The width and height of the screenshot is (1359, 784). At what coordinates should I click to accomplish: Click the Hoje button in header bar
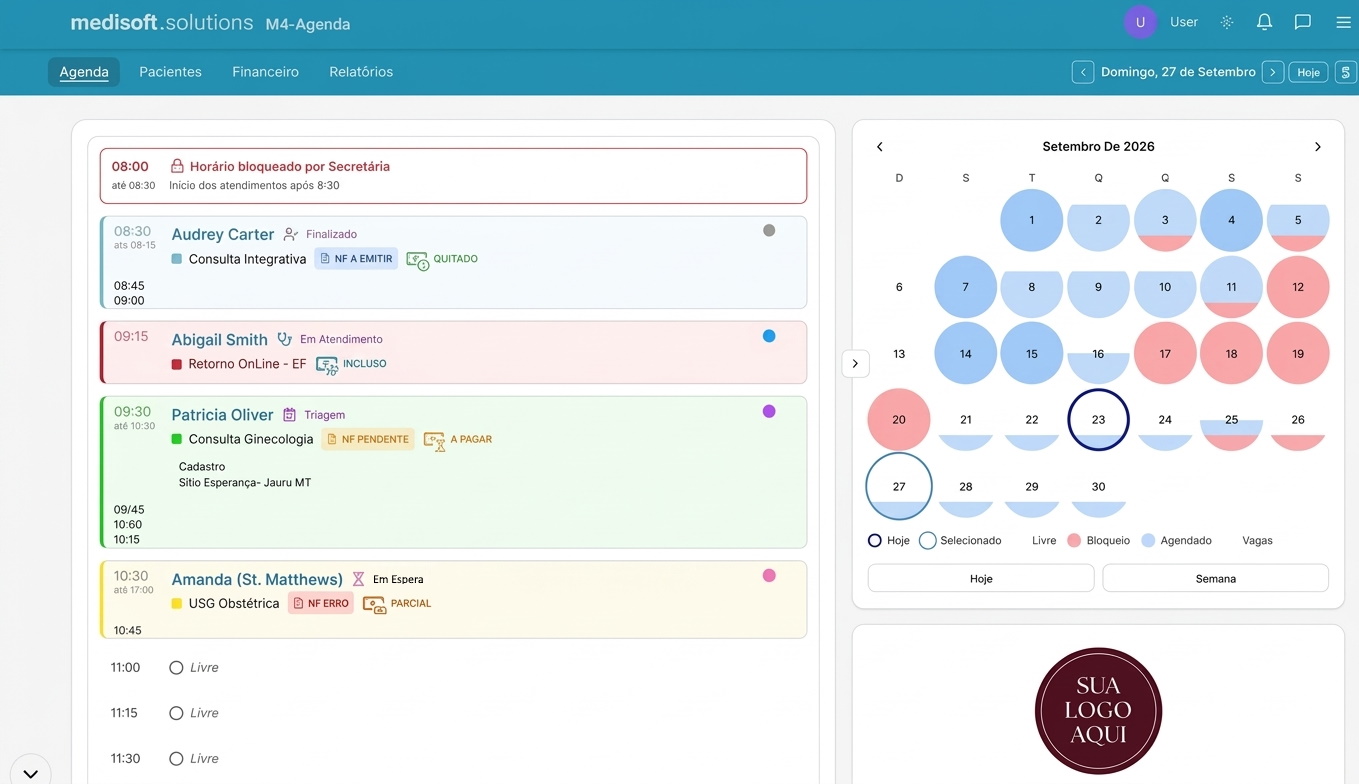coord(1309,72)
